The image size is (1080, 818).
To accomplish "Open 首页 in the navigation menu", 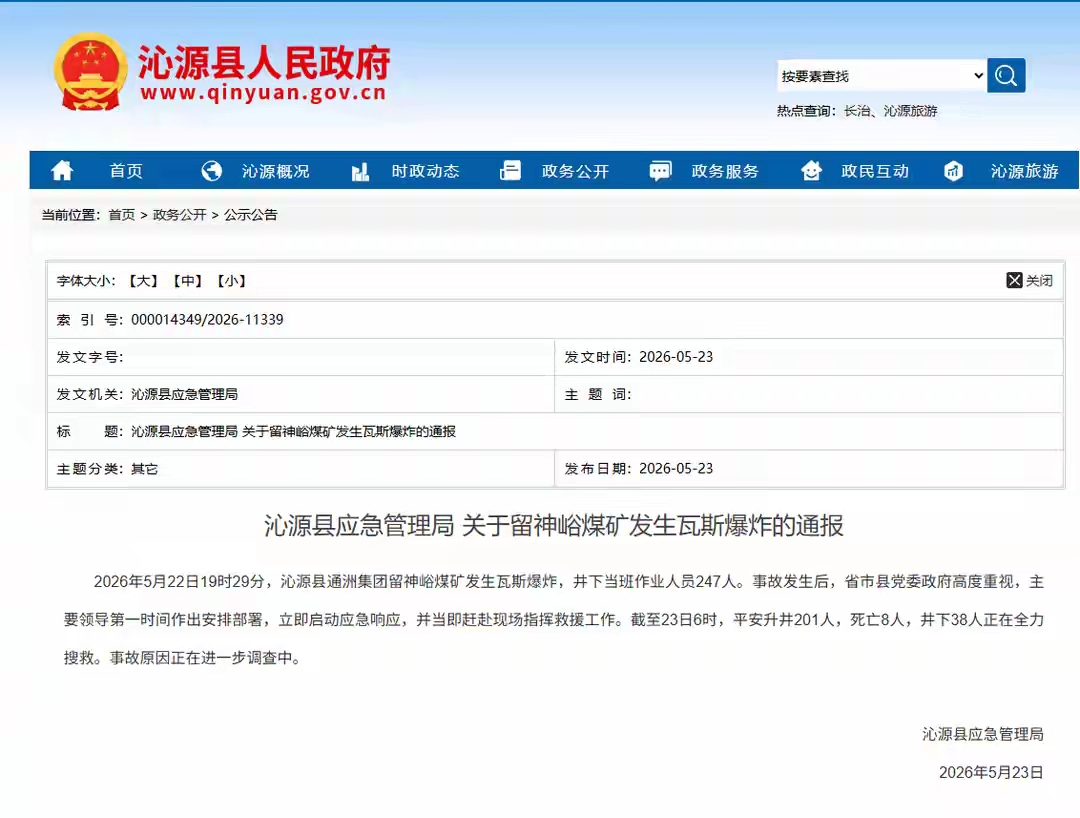I will (x=126, y=171).
